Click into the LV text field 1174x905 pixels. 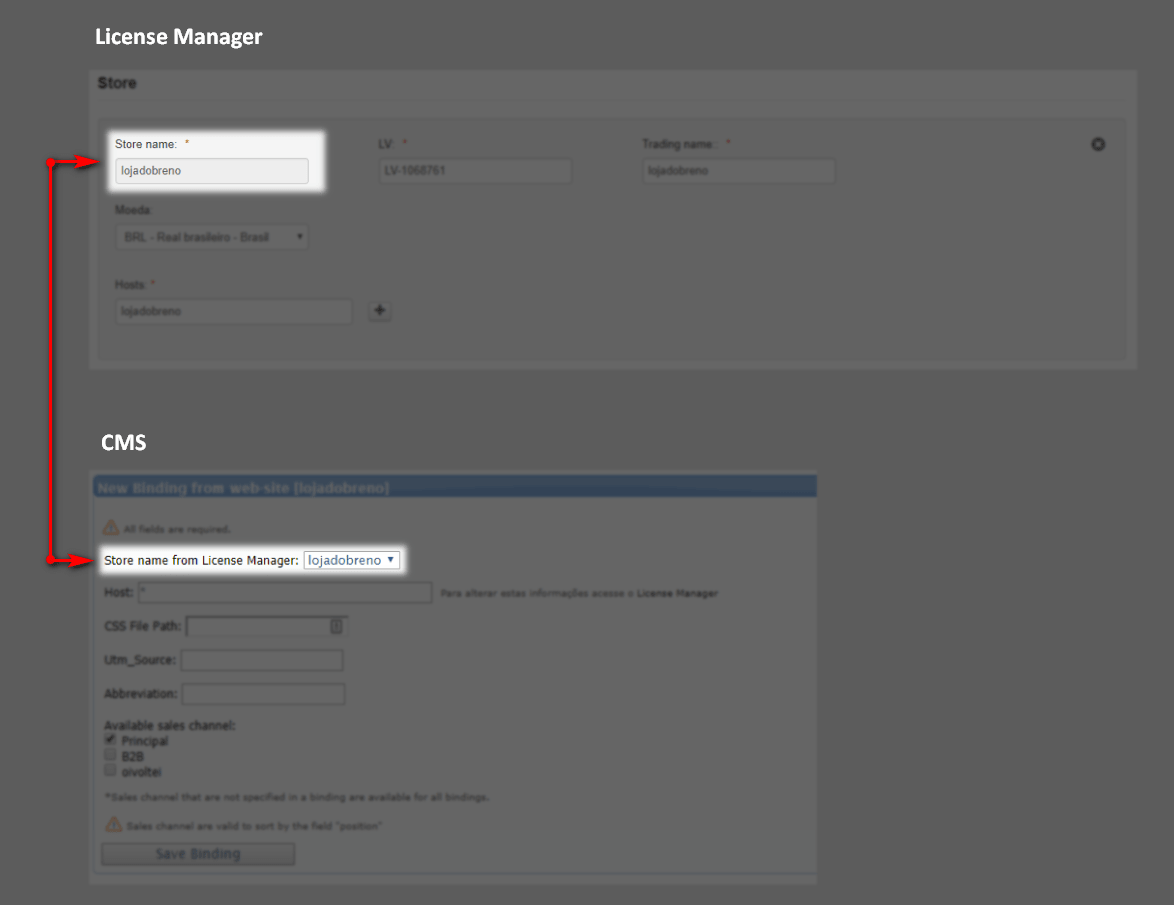(475, 171)
